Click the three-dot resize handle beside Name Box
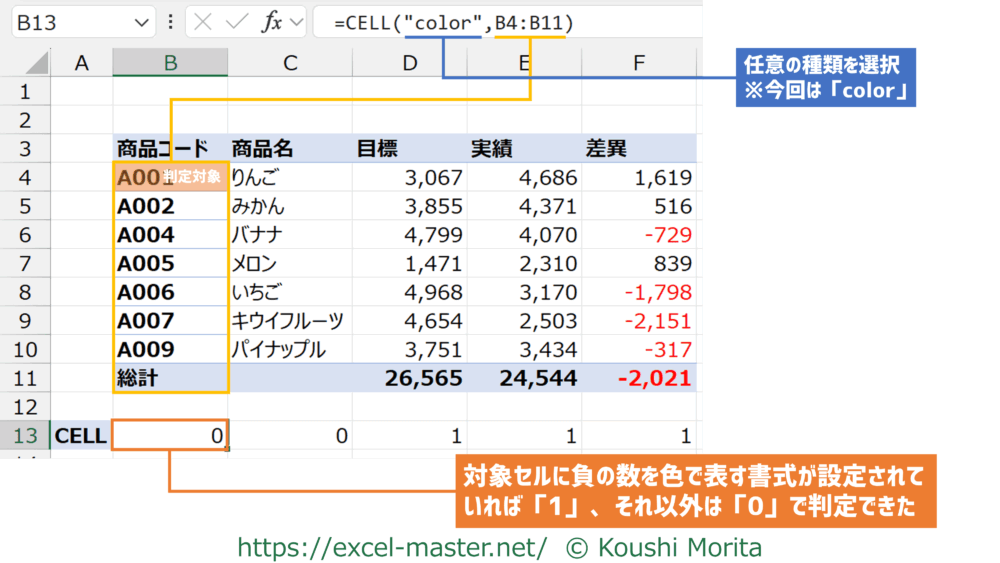The height and width of the screenshot is (563, 1000). (x=170, y=22)
